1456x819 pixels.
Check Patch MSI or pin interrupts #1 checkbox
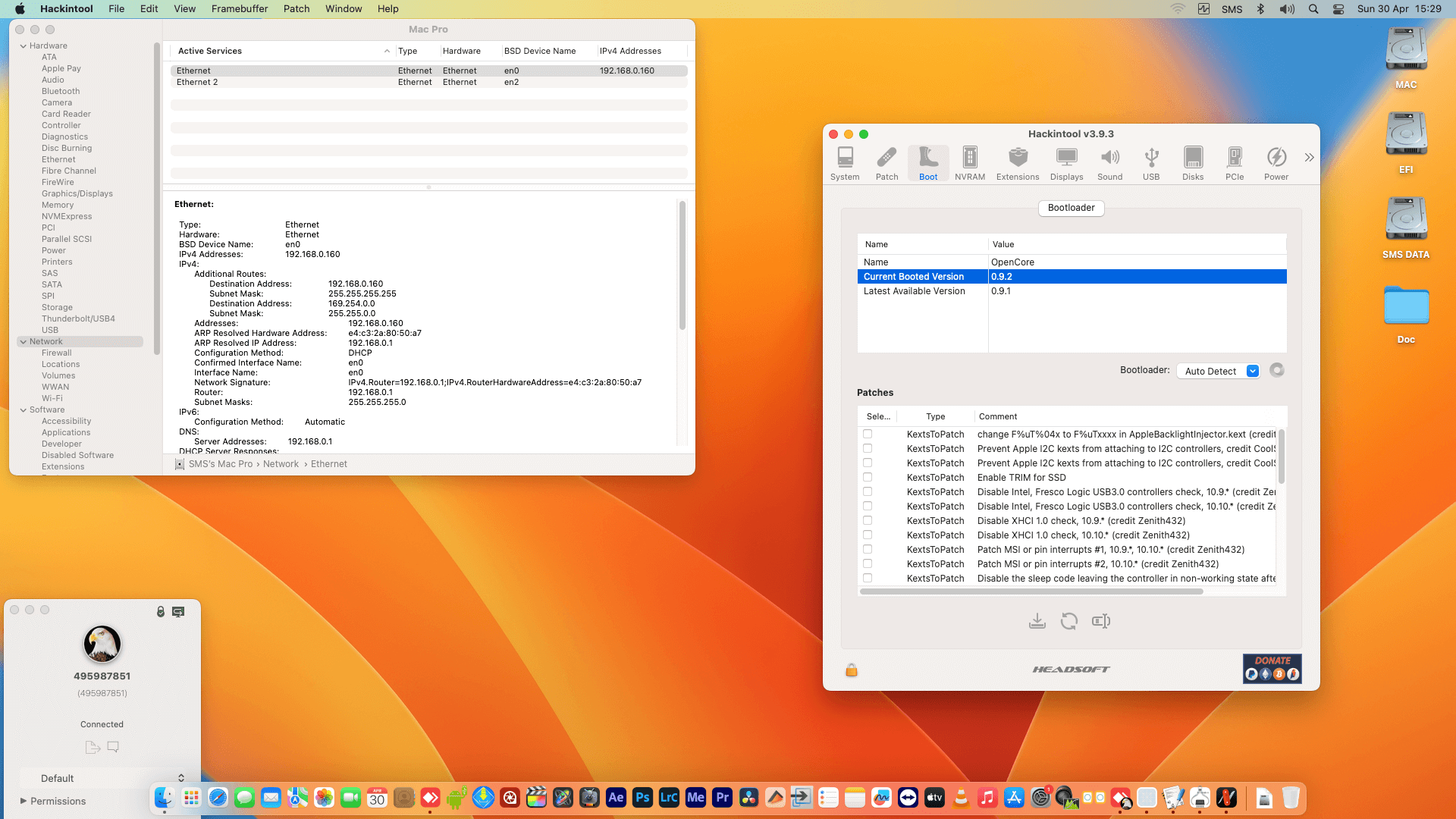[x=868, y=550]
